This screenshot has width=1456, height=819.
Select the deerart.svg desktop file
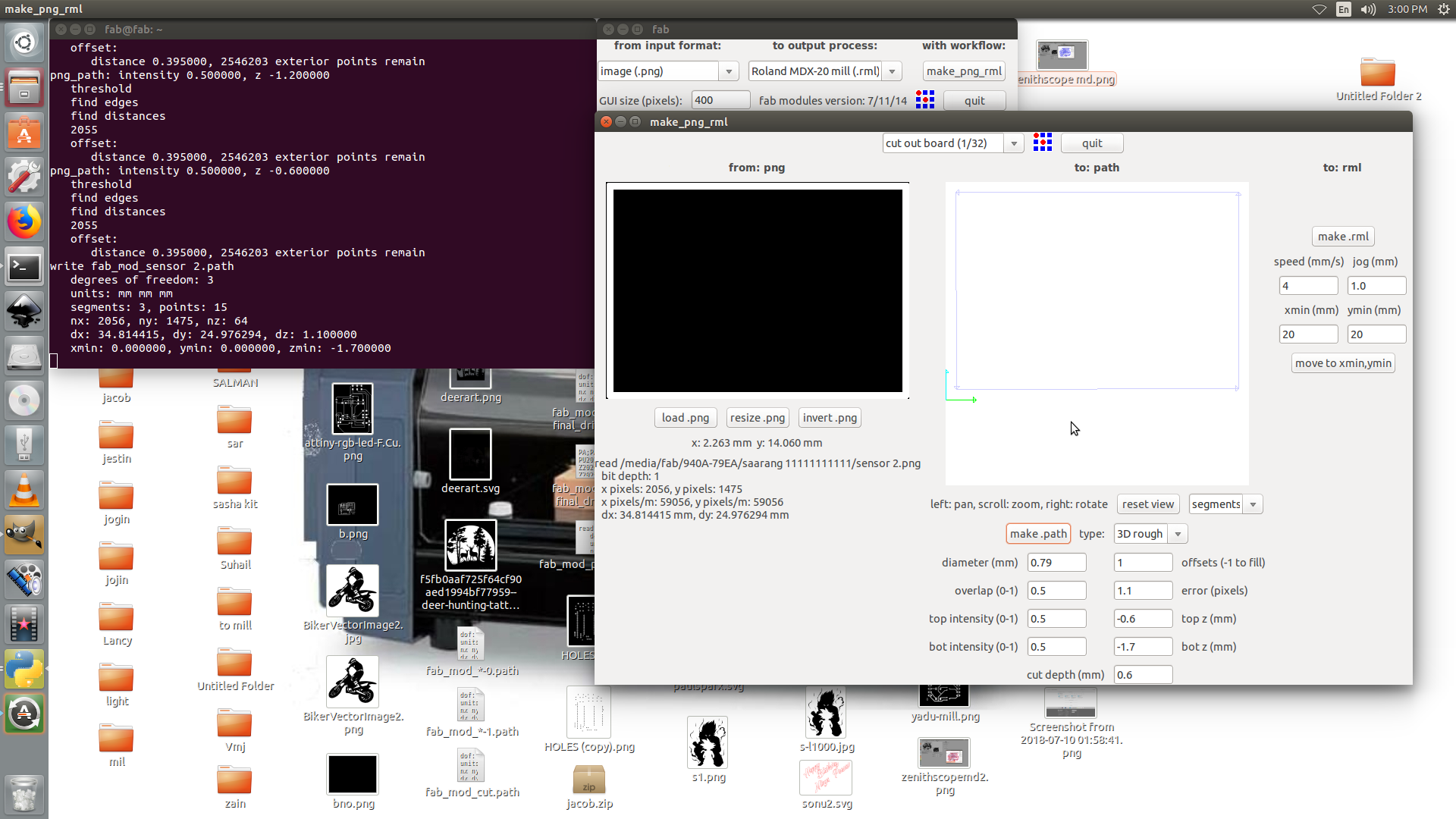pyautogui.click(x=470, y=461)
